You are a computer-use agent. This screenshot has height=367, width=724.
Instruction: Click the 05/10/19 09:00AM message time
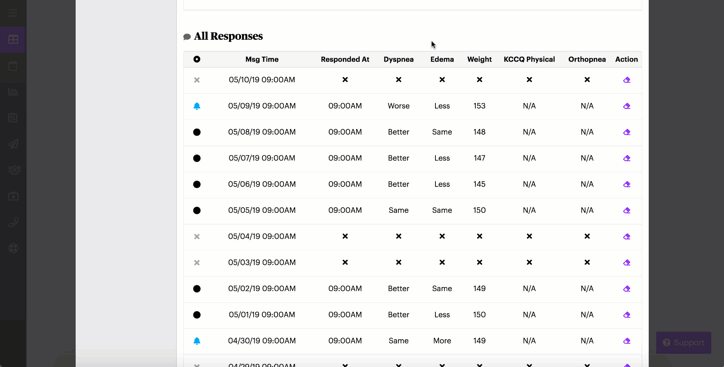tap(262, 80)
